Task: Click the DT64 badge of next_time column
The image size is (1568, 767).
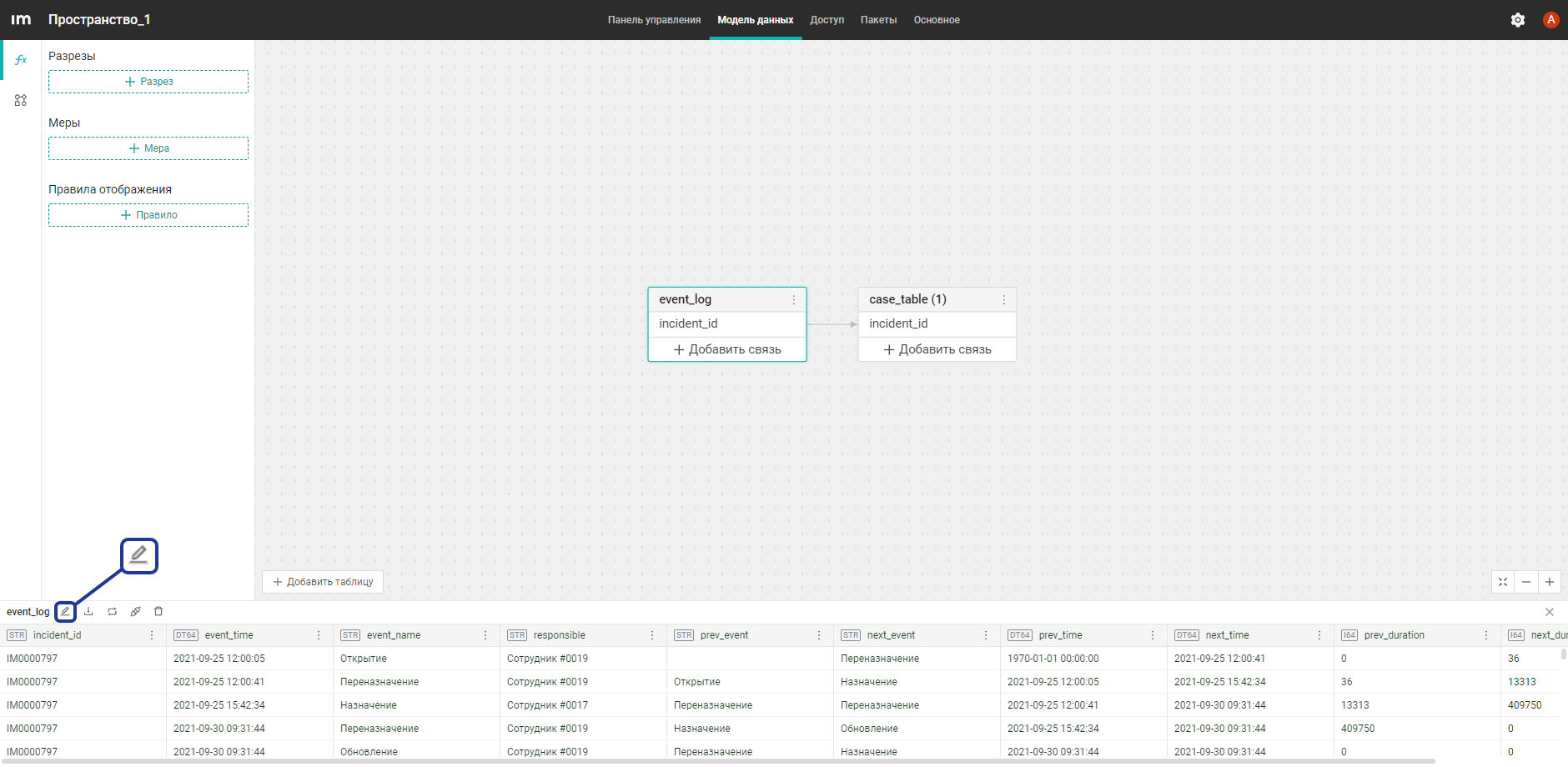Action: click(1187, 635)
